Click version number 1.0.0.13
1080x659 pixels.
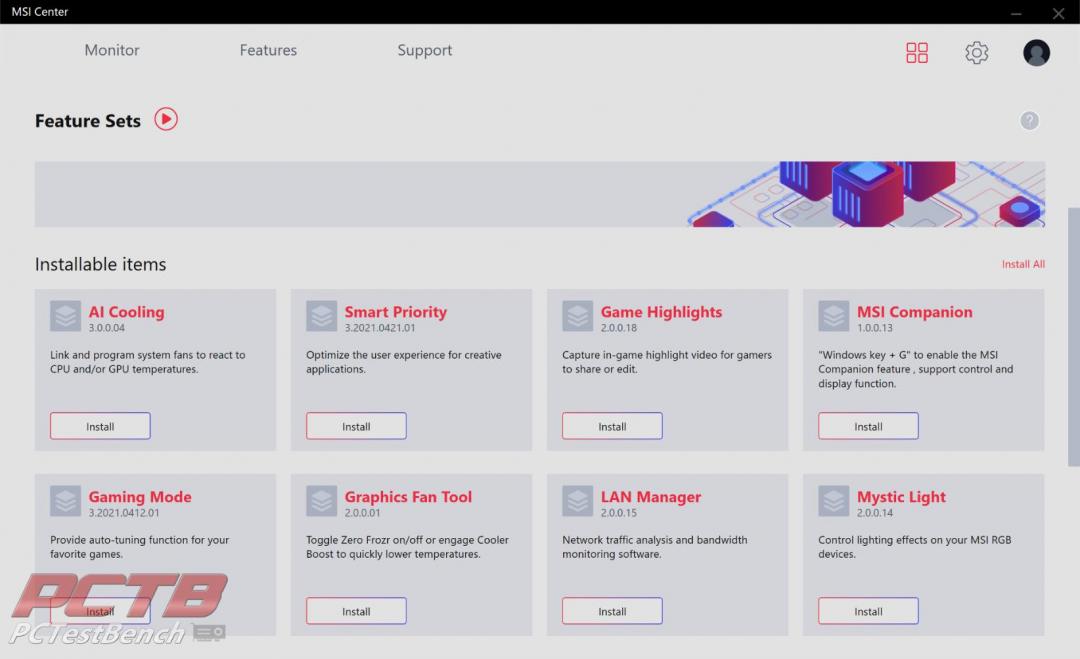tap(875, 328)
